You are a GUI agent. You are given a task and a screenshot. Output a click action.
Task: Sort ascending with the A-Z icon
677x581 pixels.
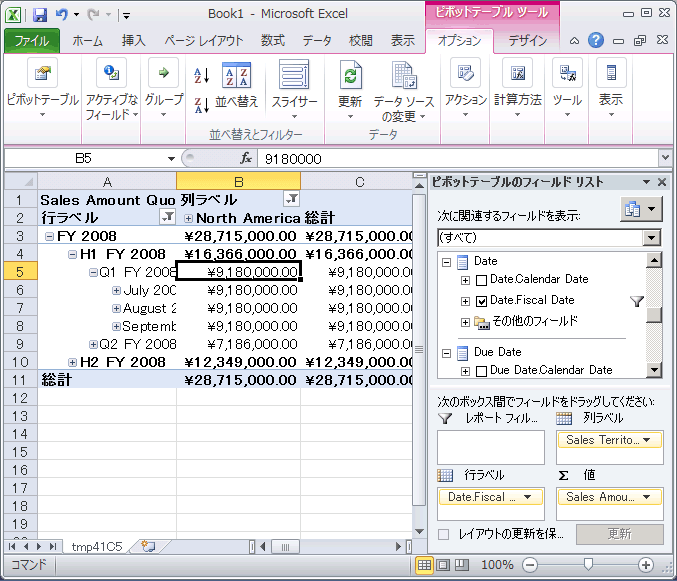tap(202, 76)
